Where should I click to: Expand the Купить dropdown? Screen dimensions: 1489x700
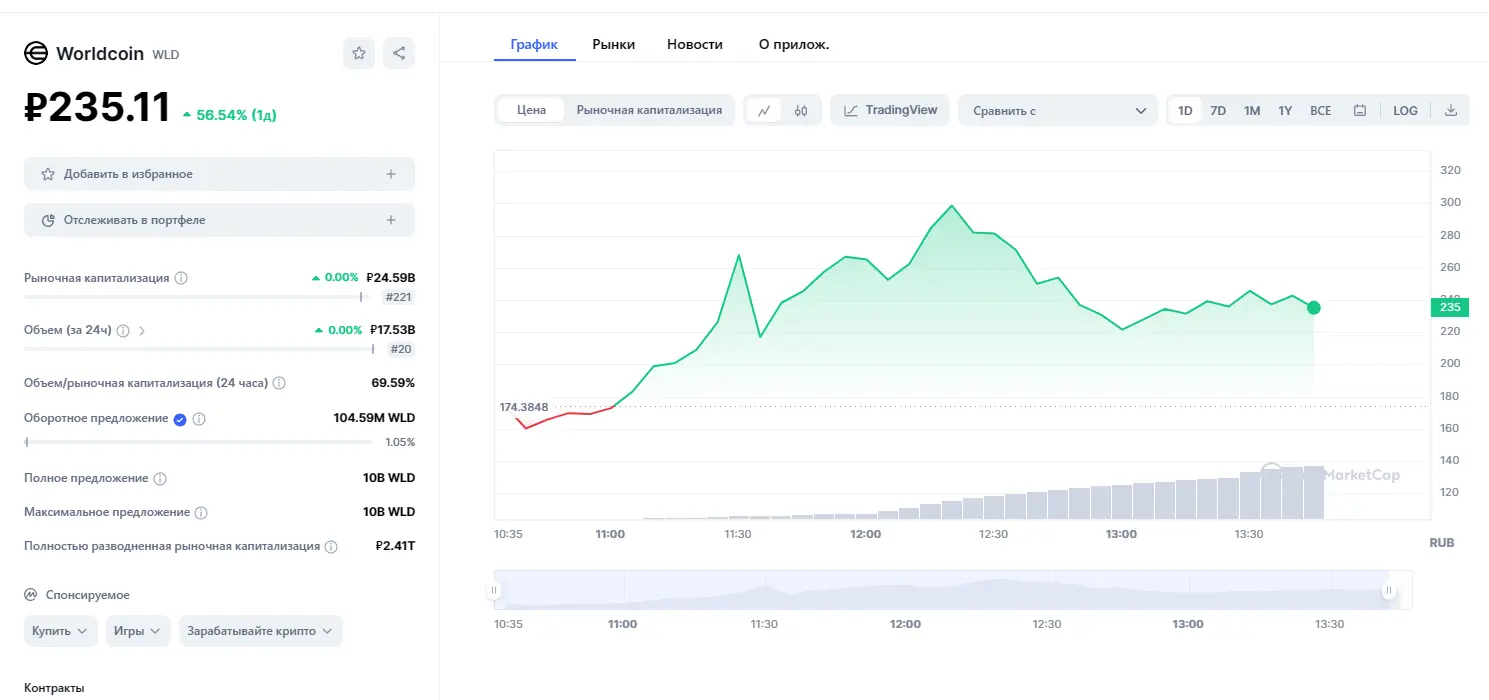[x=61, y=631]
